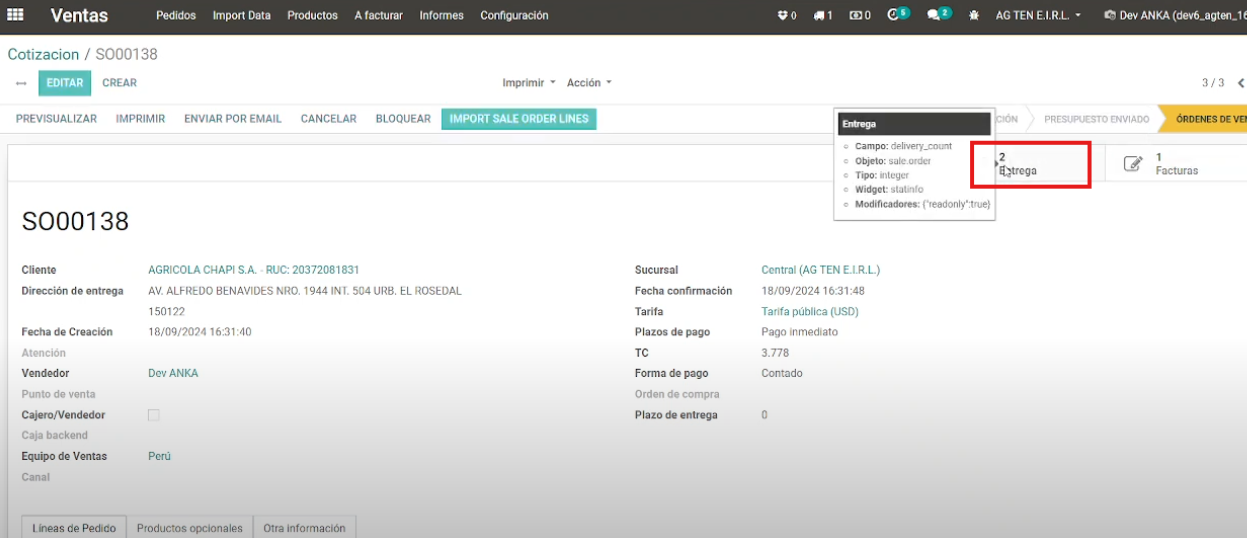The width and height of the screenshot is (1247, 538).
Task: Expand the Acción dropdown
Action: click(x=588, y=83)
